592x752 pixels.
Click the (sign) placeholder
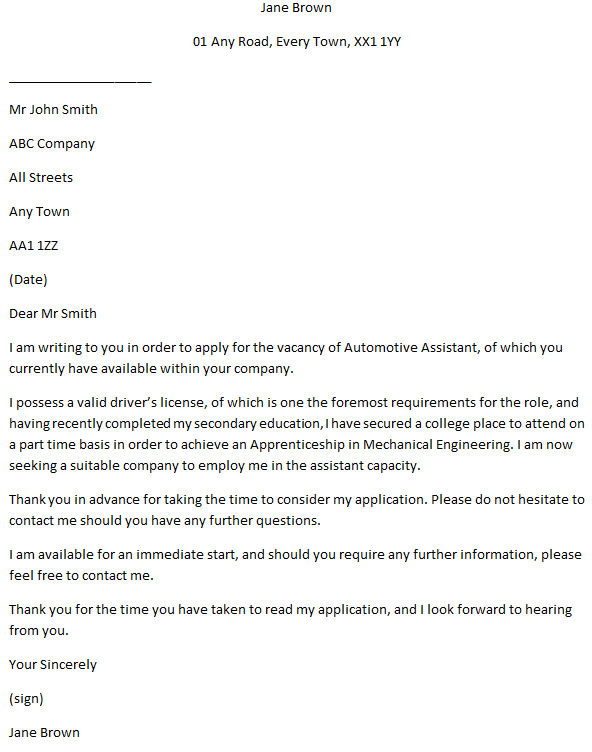26,699
